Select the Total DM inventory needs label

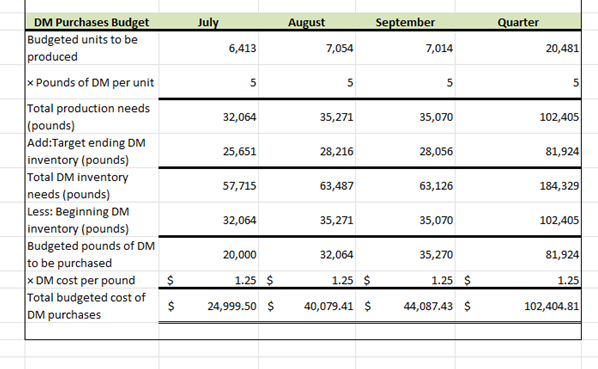pos(92,185)
